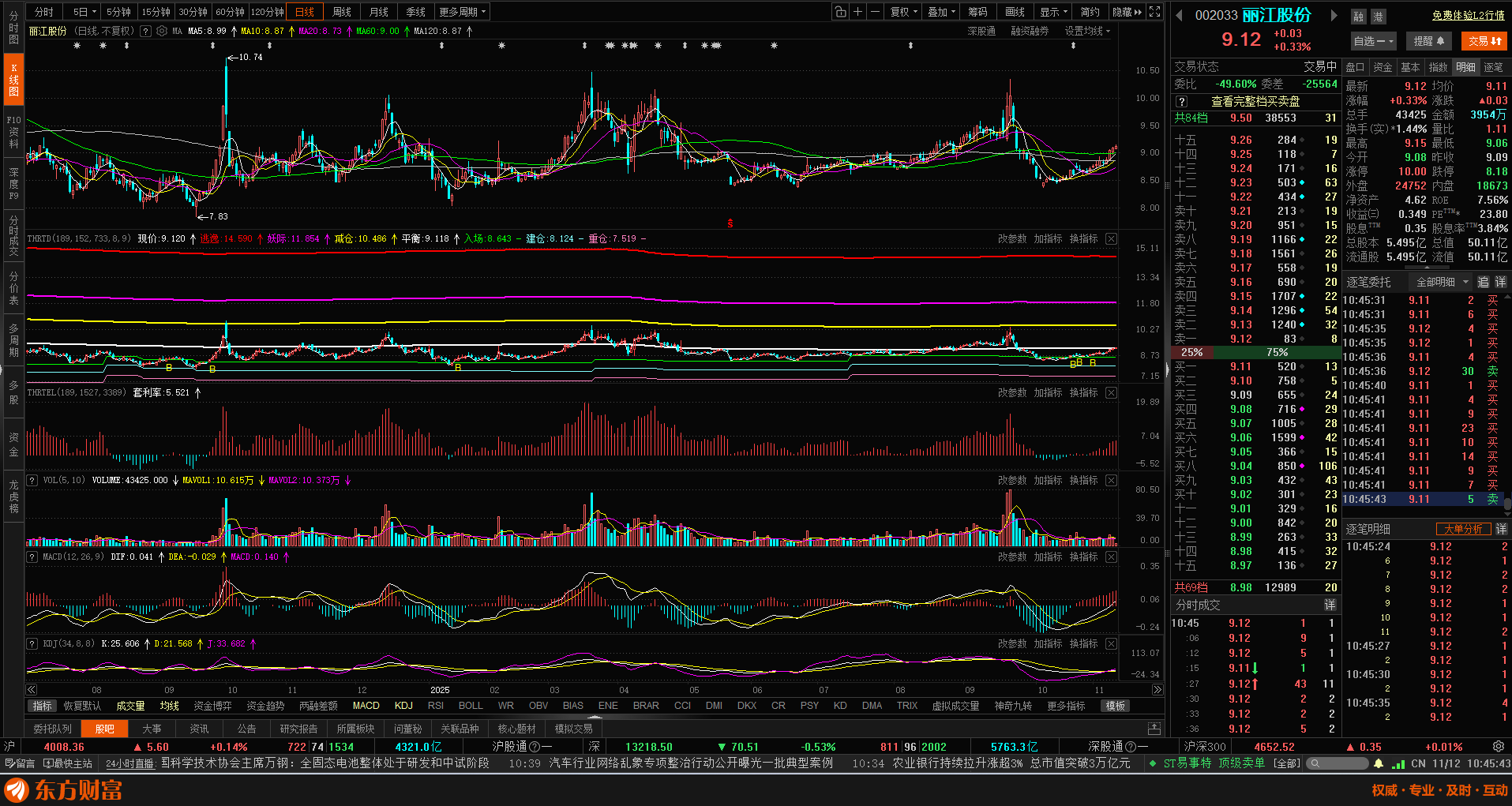Click the 提醒 alert button
Screen dimensions: 1512x806
point(1428,41)
